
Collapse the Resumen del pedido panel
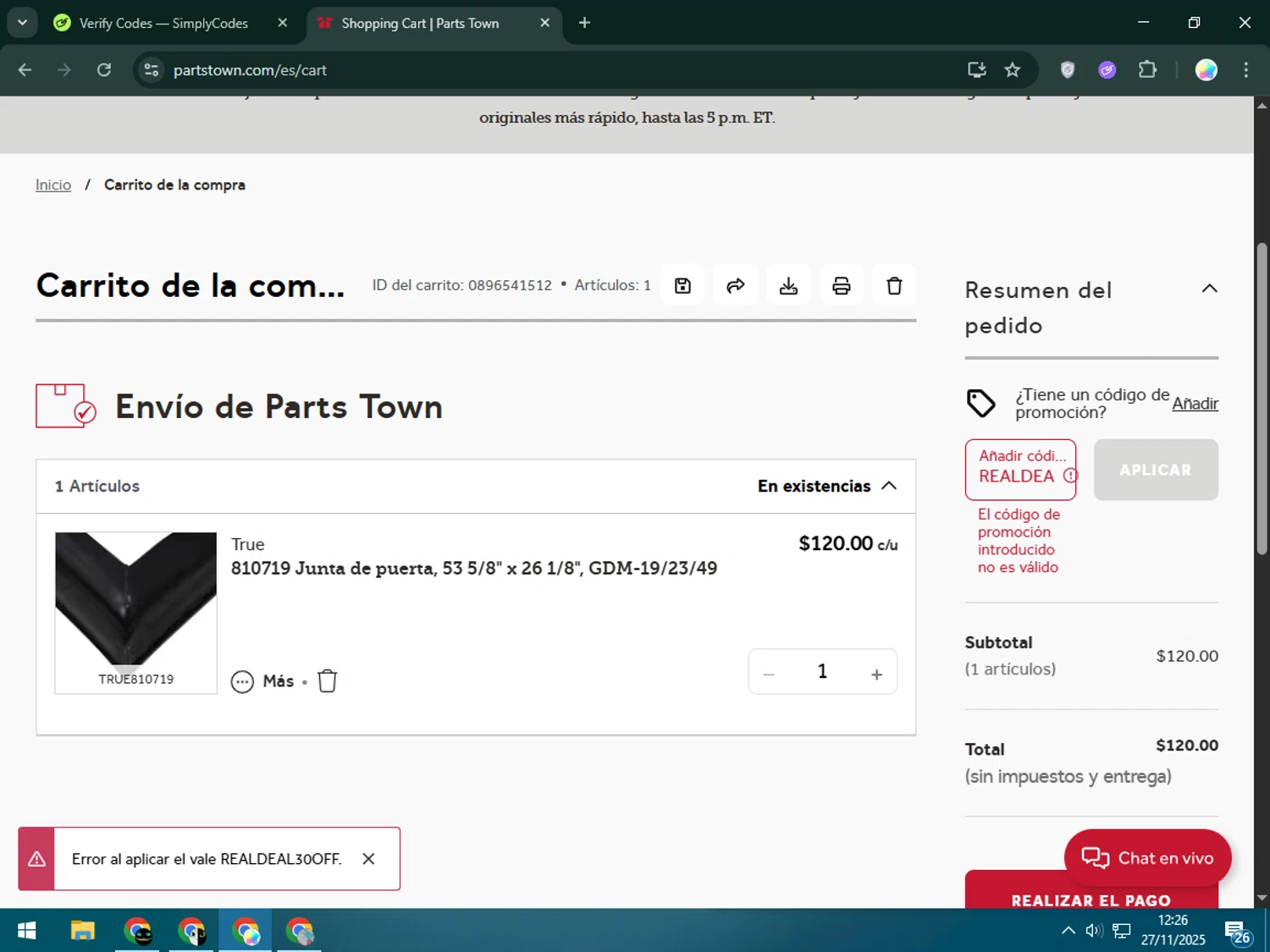[1210, 289]
